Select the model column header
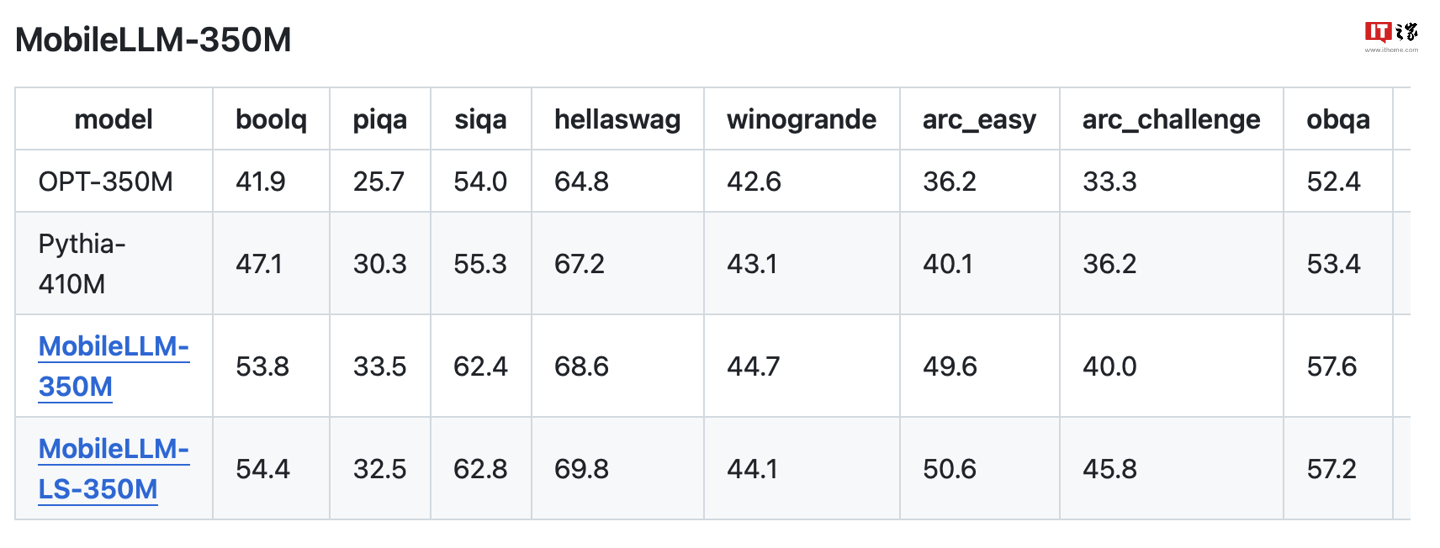This screenshot has width=1440, height=548. click(x=113, y=120)
